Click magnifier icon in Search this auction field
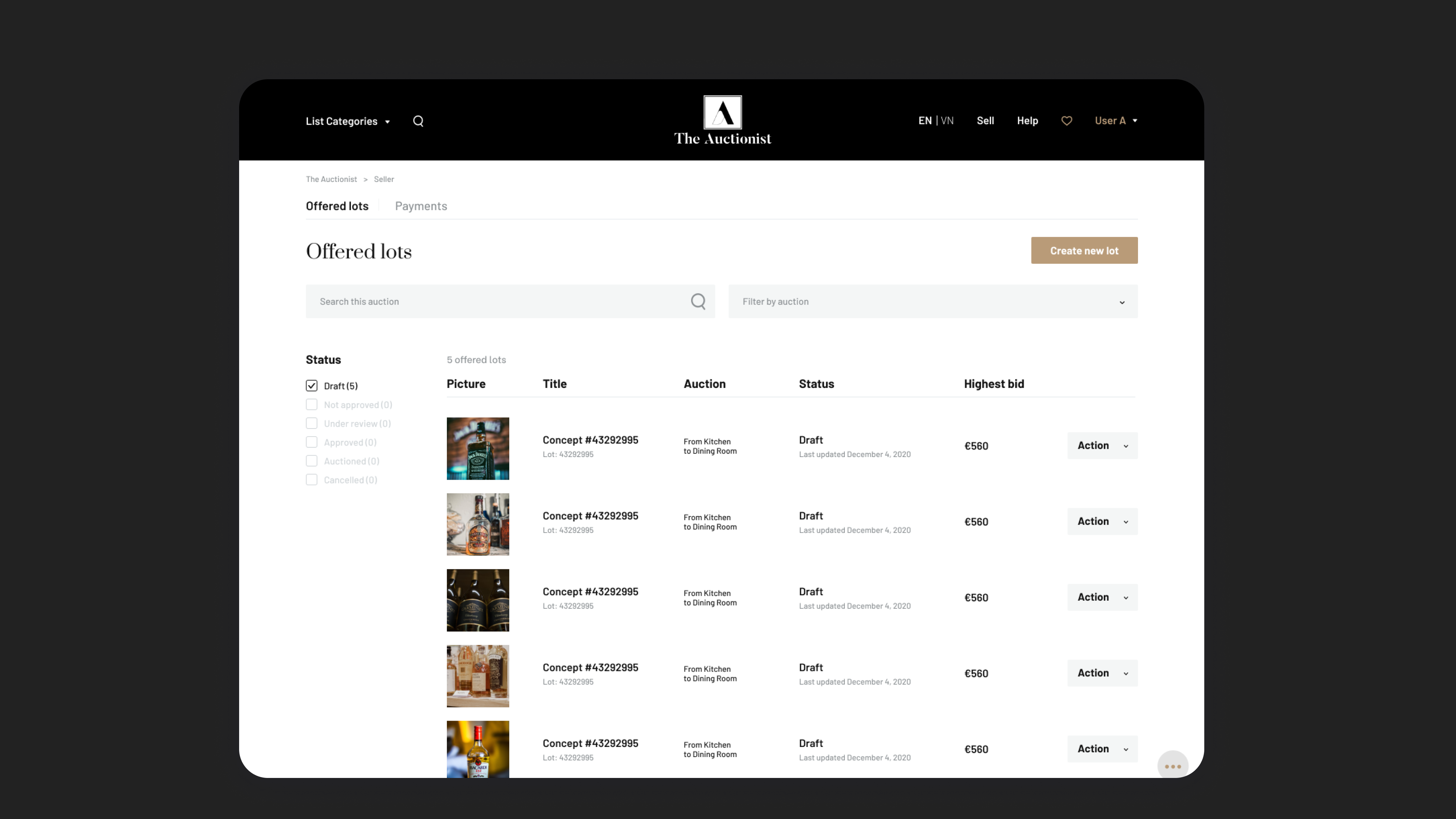The width and height of the screenshot is (1456, 819). [x=698, y=301]
